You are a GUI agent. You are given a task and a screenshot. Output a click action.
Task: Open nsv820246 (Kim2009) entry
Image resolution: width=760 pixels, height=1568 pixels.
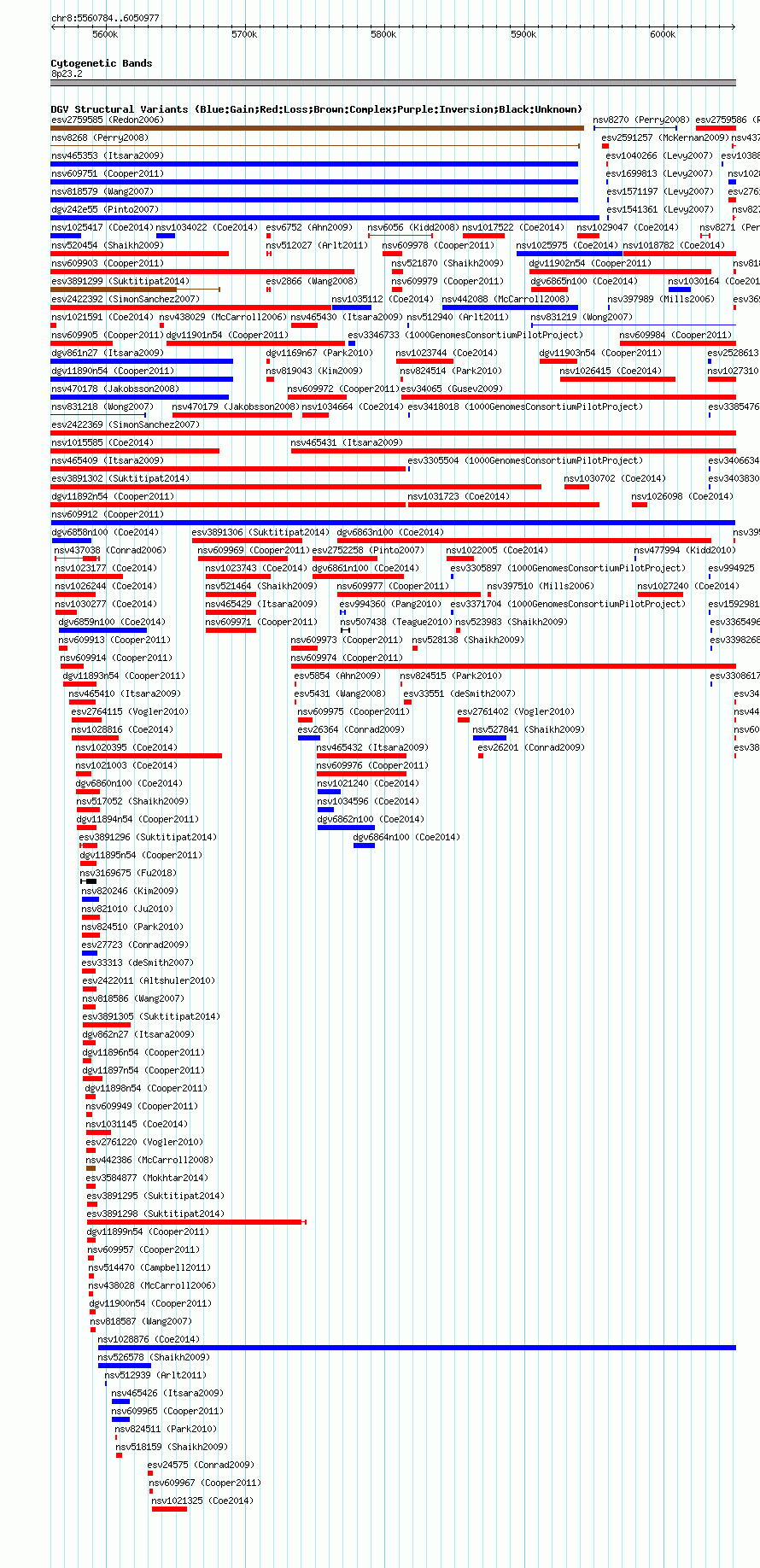91,899
